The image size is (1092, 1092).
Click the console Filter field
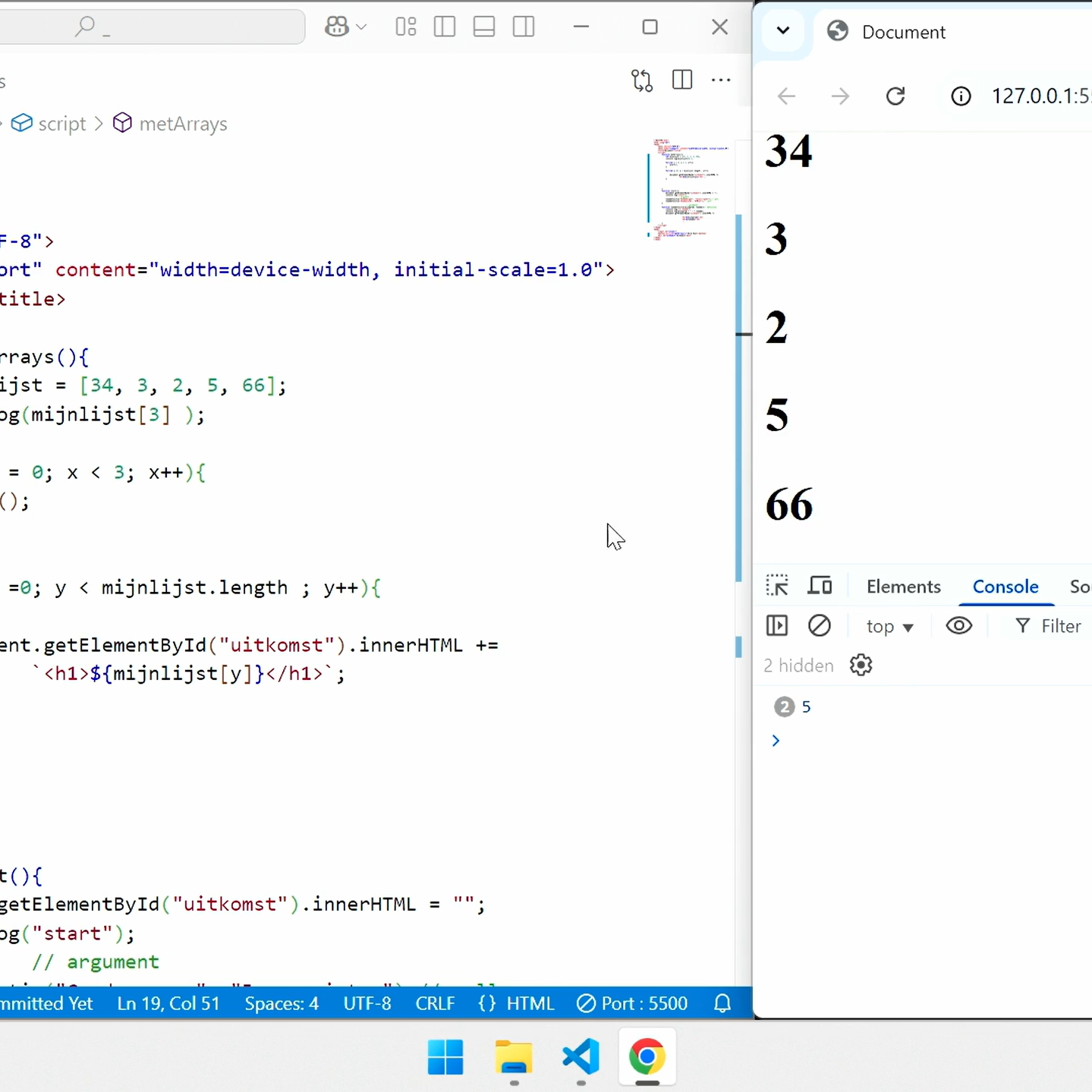coord(1060,626)
